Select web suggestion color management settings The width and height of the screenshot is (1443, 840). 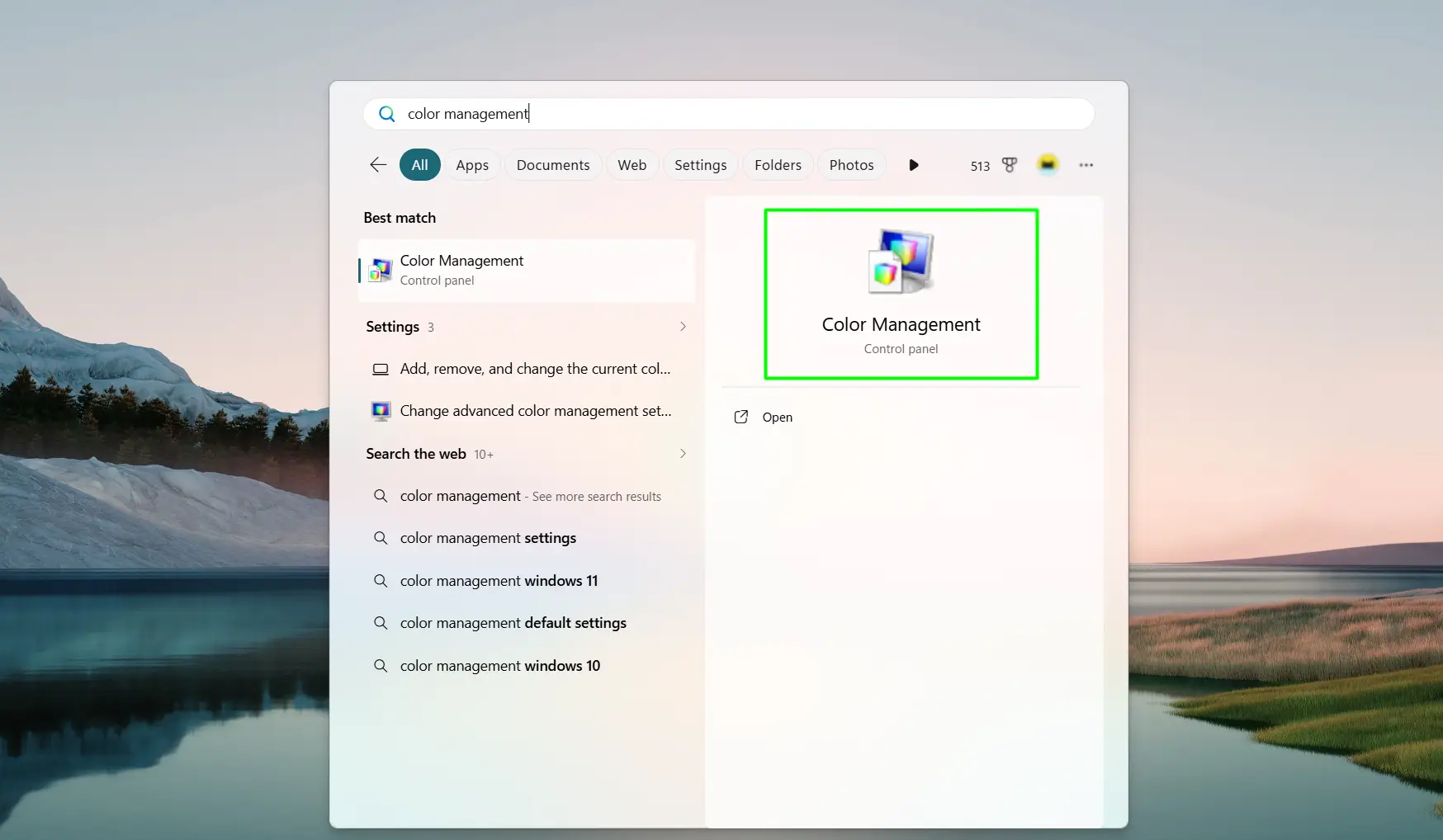click(527, 538)
